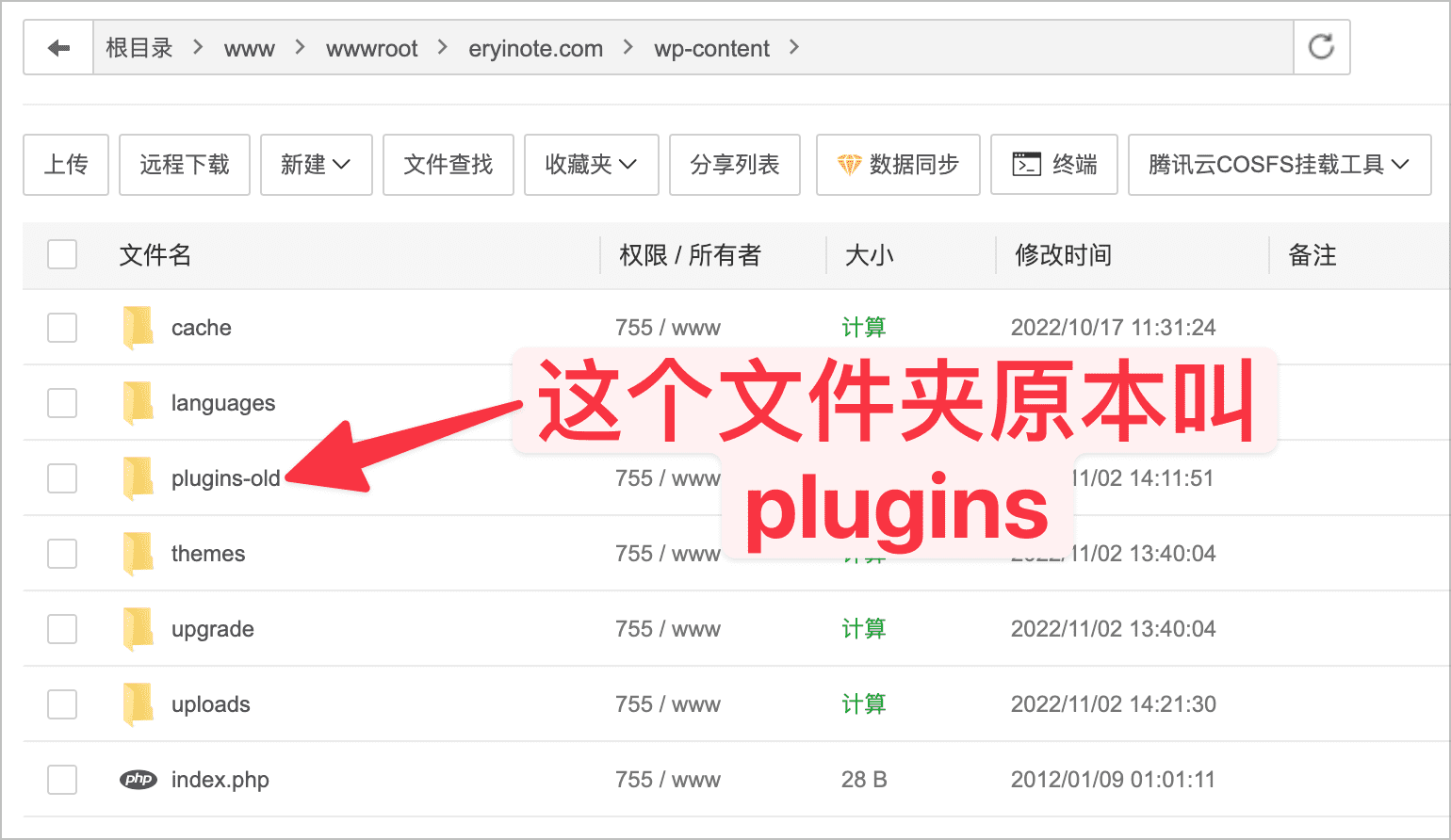The image size is (1451, 840).
Task: Click 计算 for upgrade folder
Action: pyautogui.click(x=864, y=629)
